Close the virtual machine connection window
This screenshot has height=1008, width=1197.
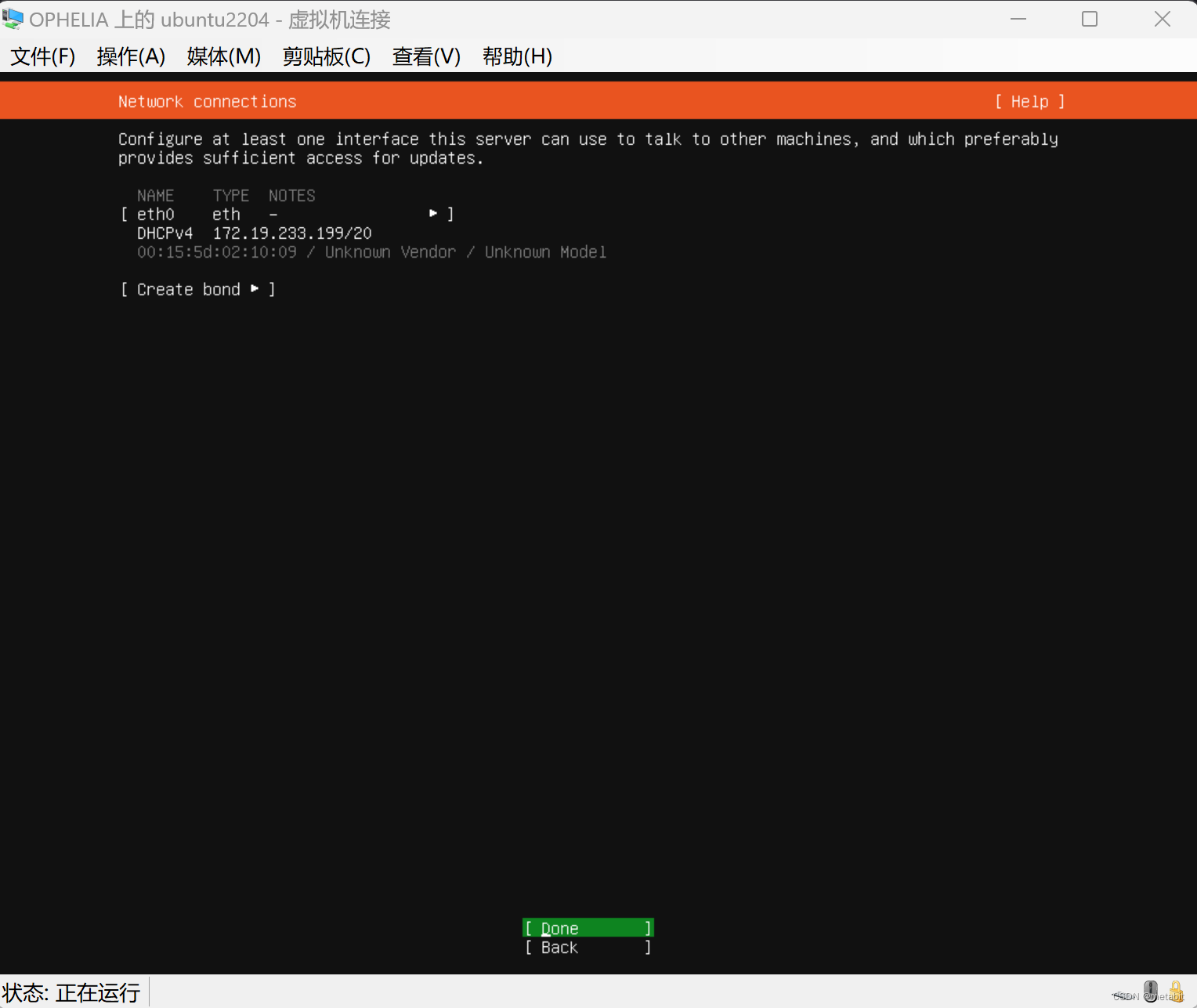[x=1163, y=19]
